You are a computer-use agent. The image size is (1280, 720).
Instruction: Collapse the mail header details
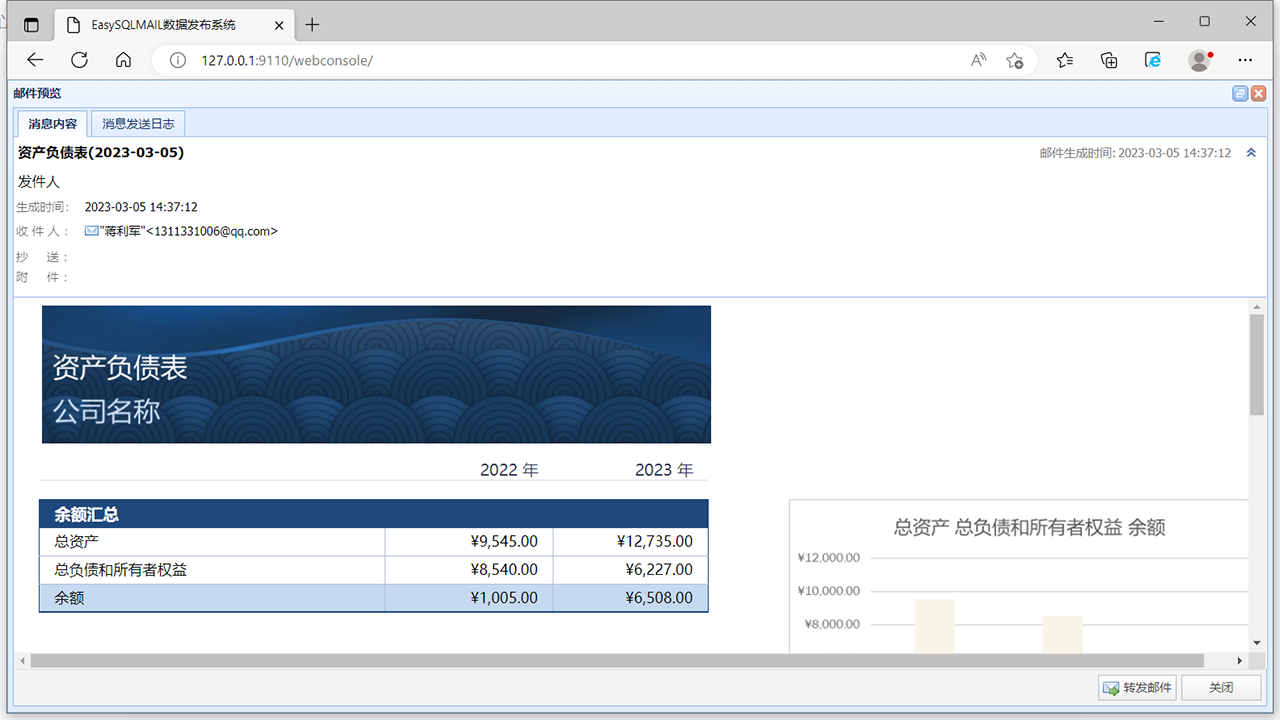coord(1251,153)
